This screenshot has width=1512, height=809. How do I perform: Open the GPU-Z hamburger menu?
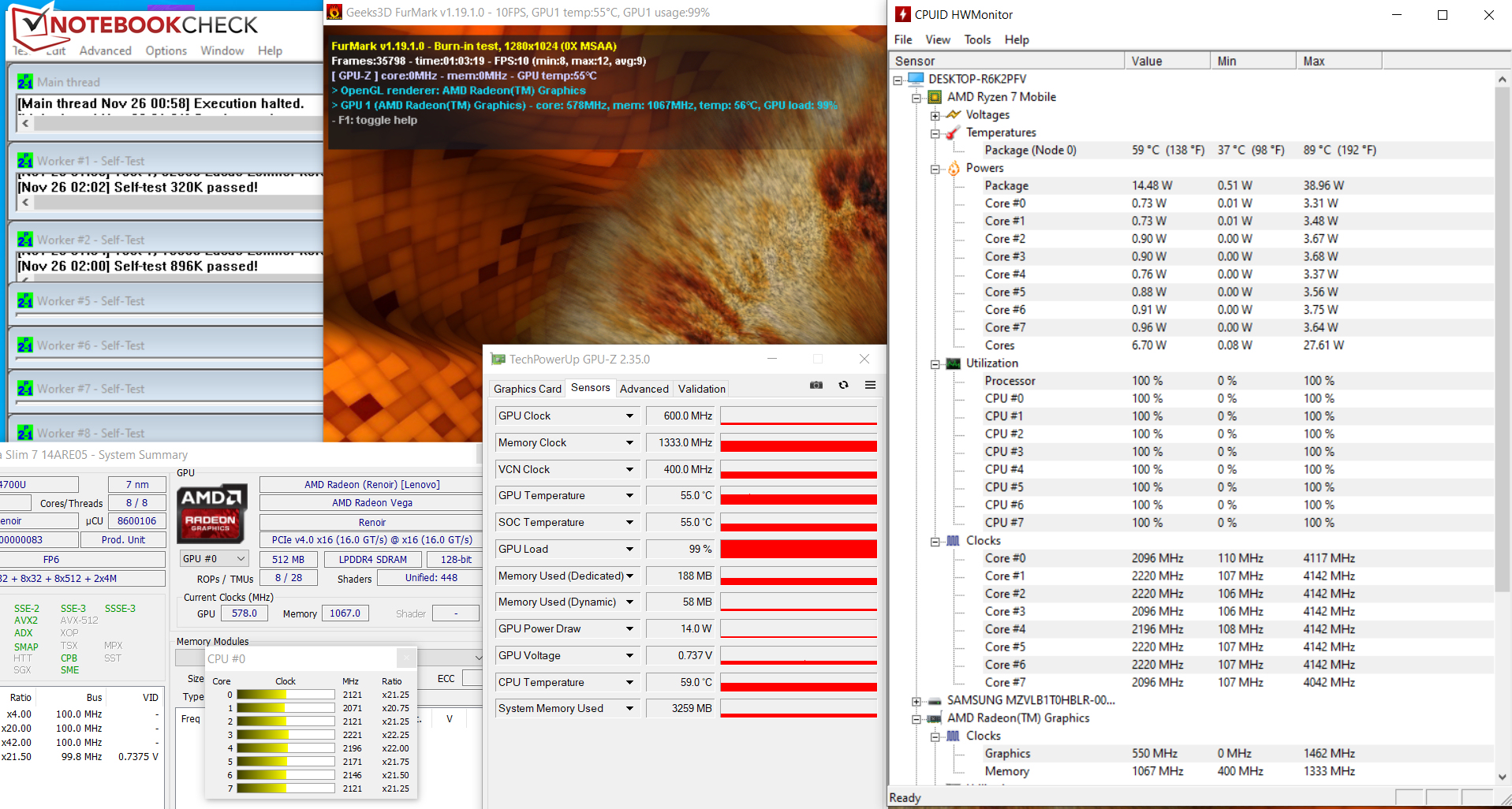870,385
